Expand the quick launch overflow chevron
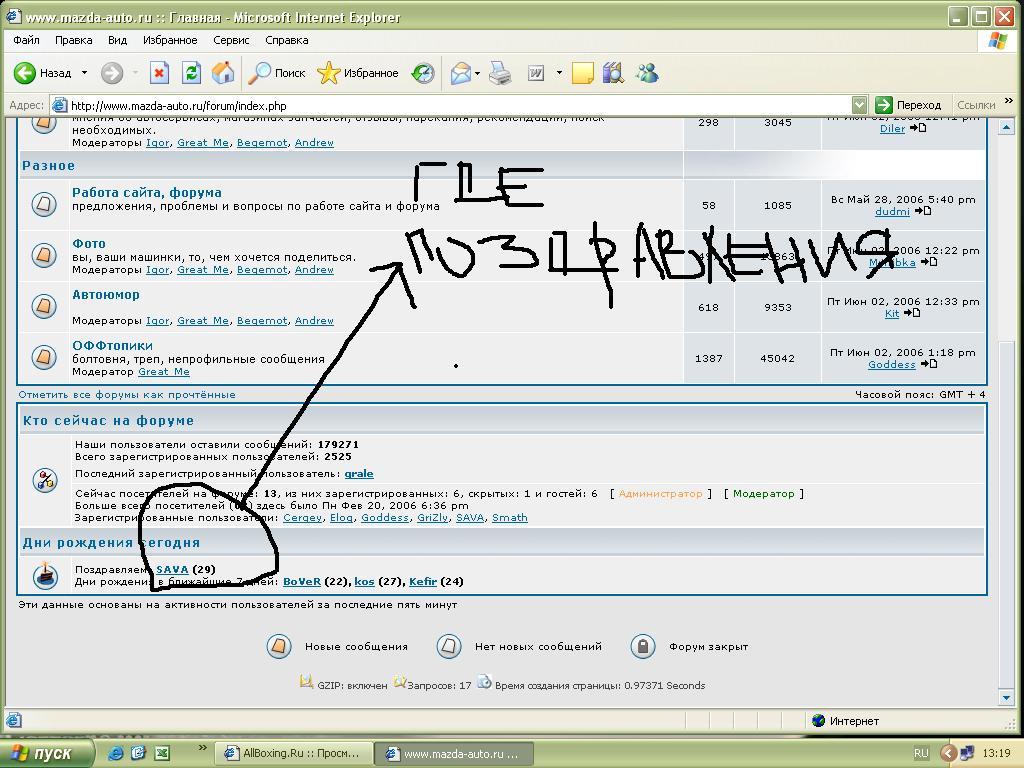The height and width of the screenshot is (768, 1024). tap(202, 748)
